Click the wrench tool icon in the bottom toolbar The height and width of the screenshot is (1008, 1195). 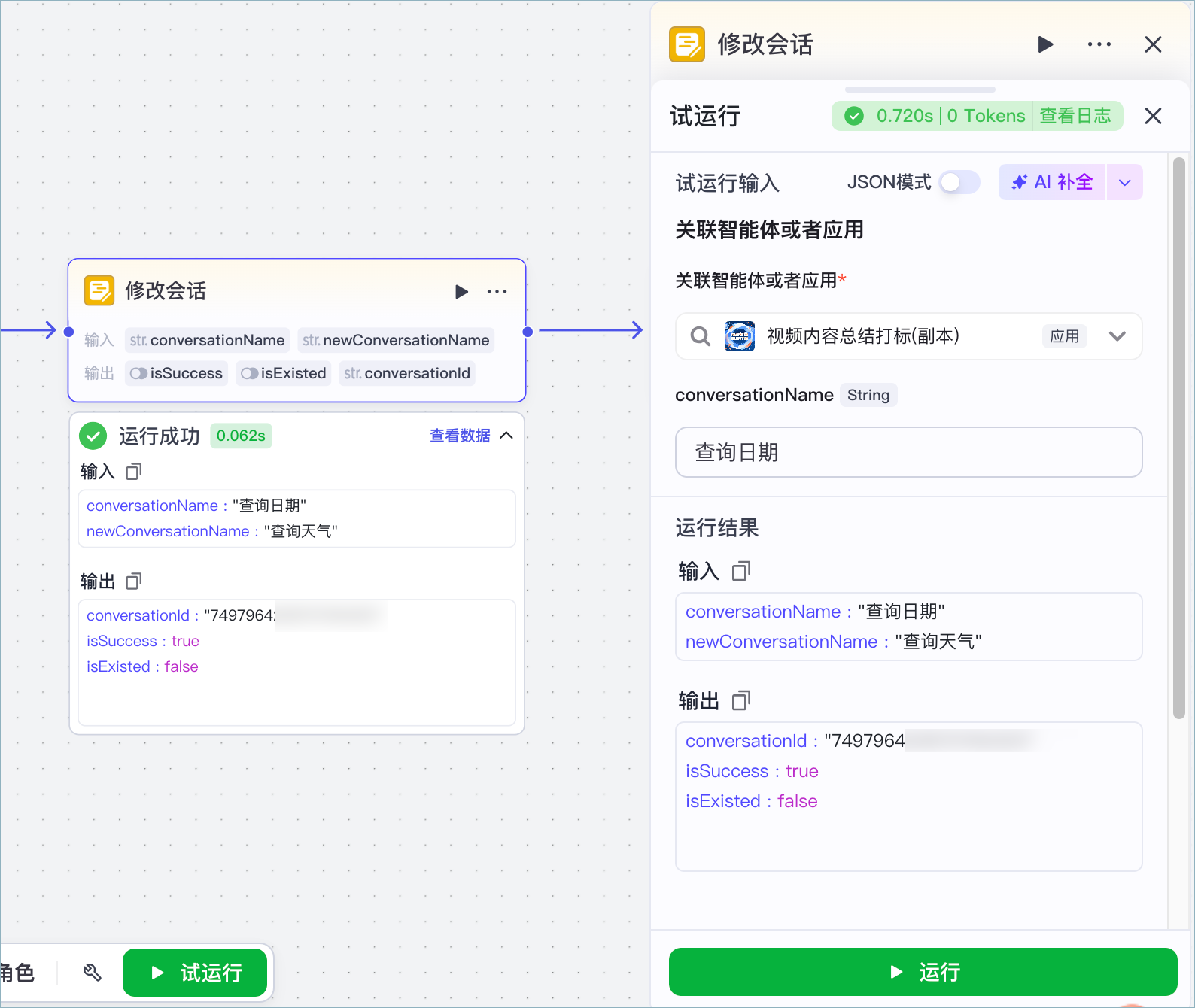[92, 973]
